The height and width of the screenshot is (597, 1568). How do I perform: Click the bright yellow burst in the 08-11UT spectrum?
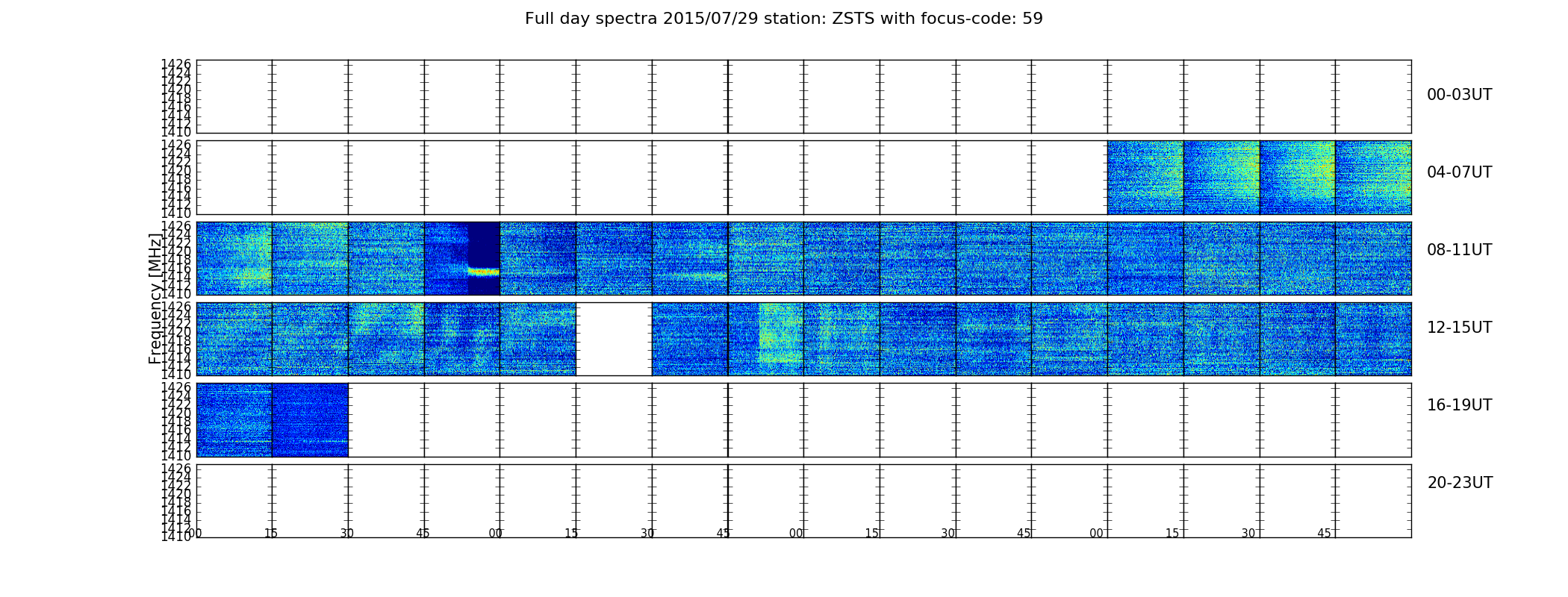484,272
